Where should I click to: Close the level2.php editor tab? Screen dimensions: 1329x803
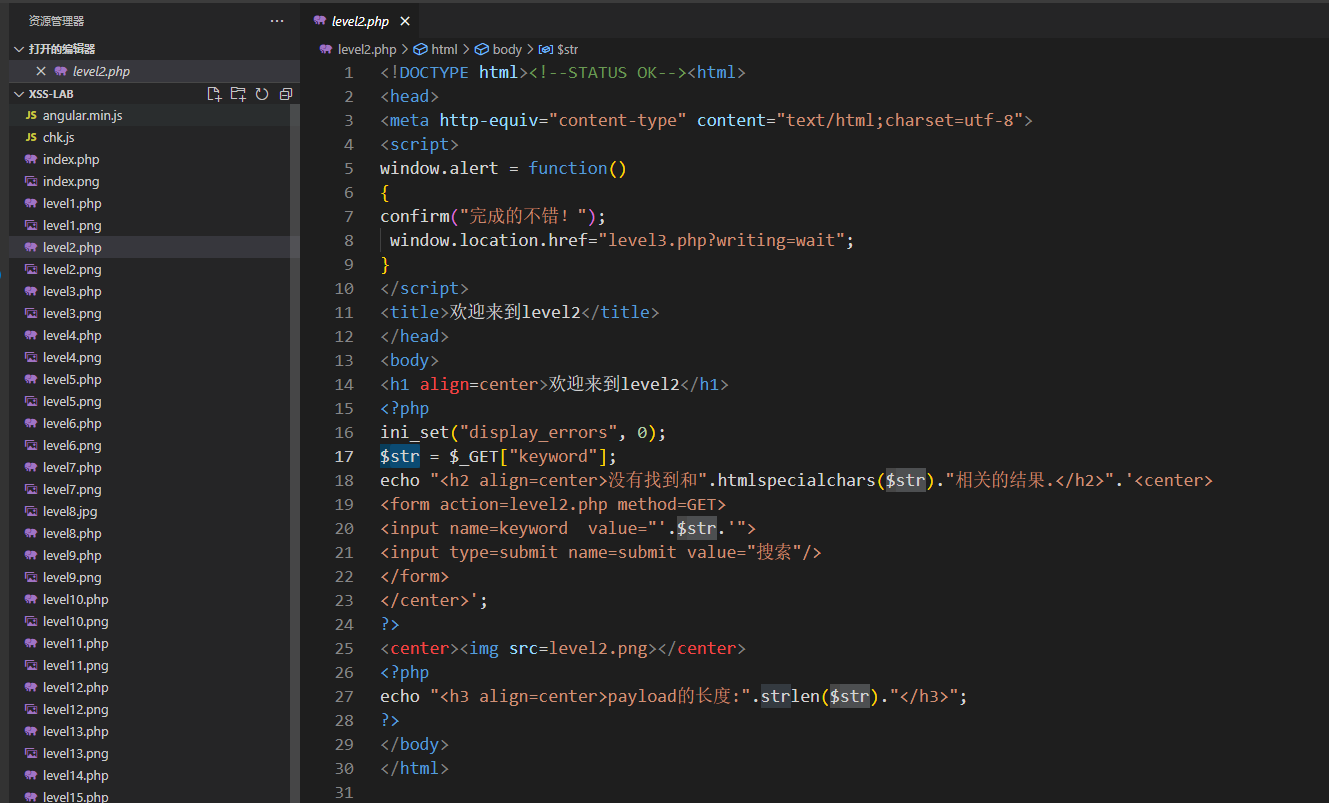(404, 21)
